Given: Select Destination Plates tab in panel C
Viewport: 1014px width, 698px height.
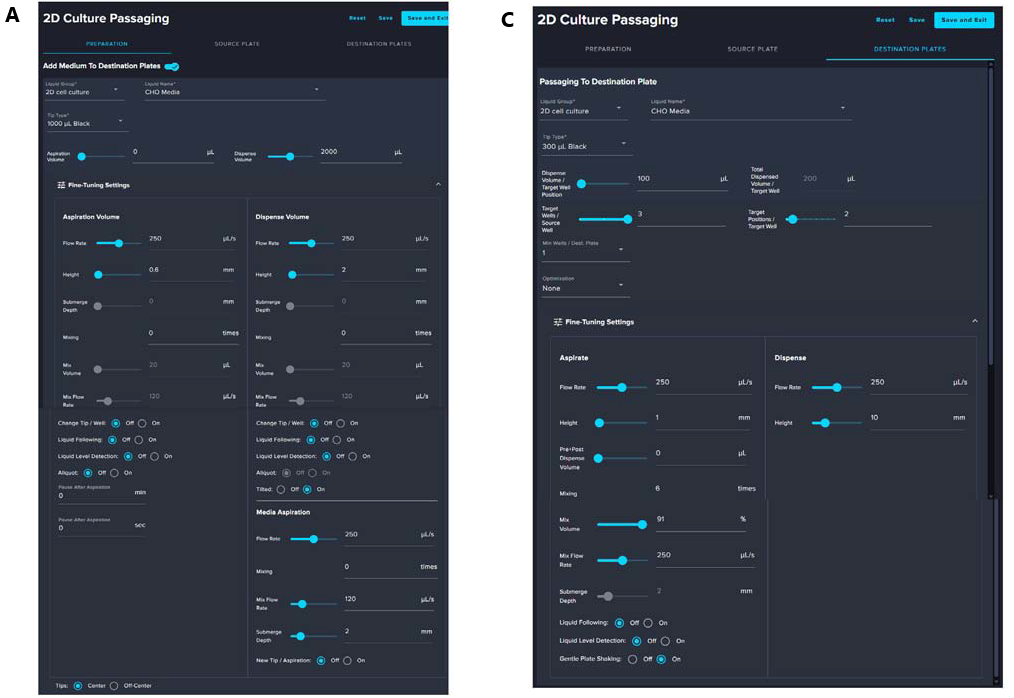Looking at the screenshot, I should (910, 49).
